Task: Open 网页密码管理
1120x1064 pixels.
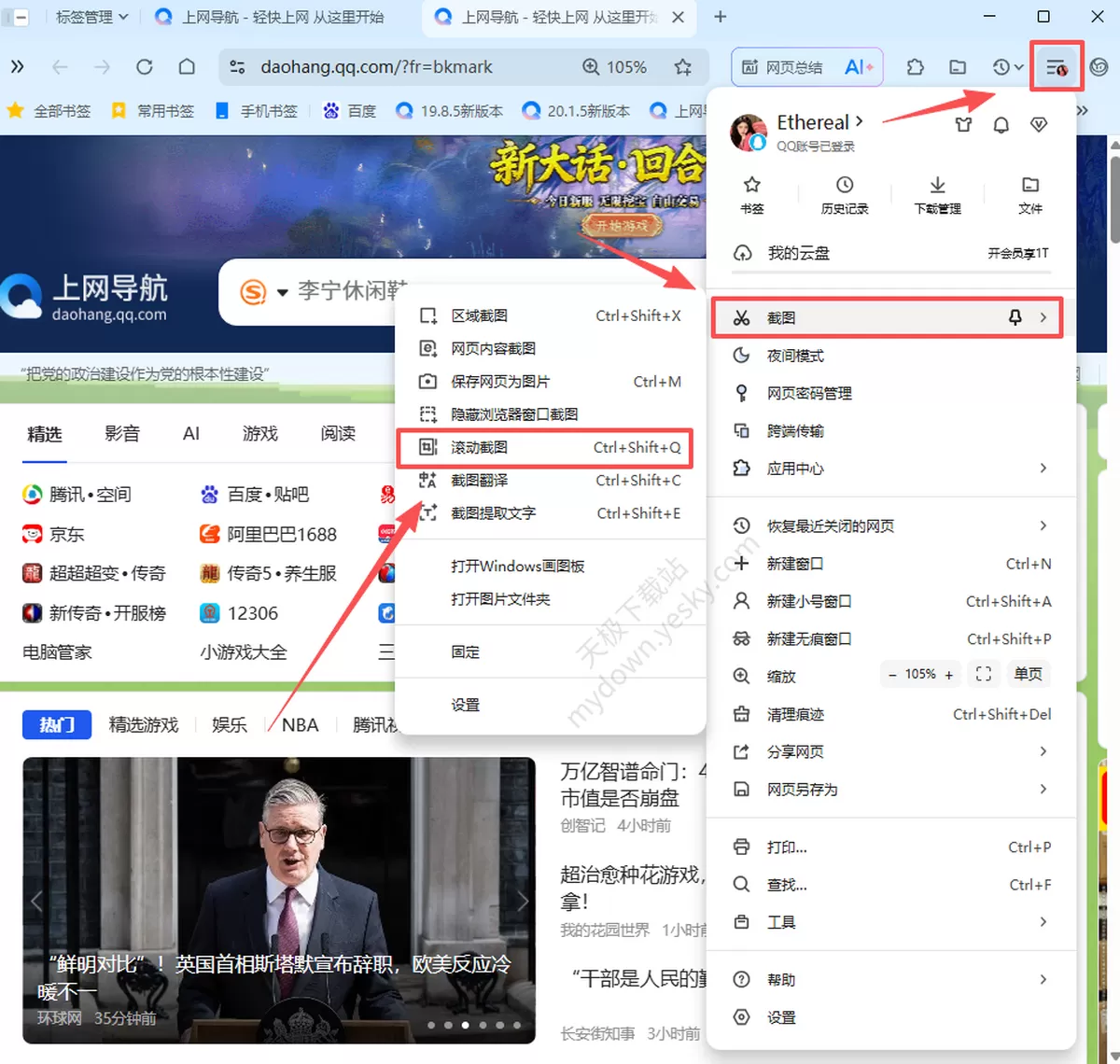Action: click(892, 393)
